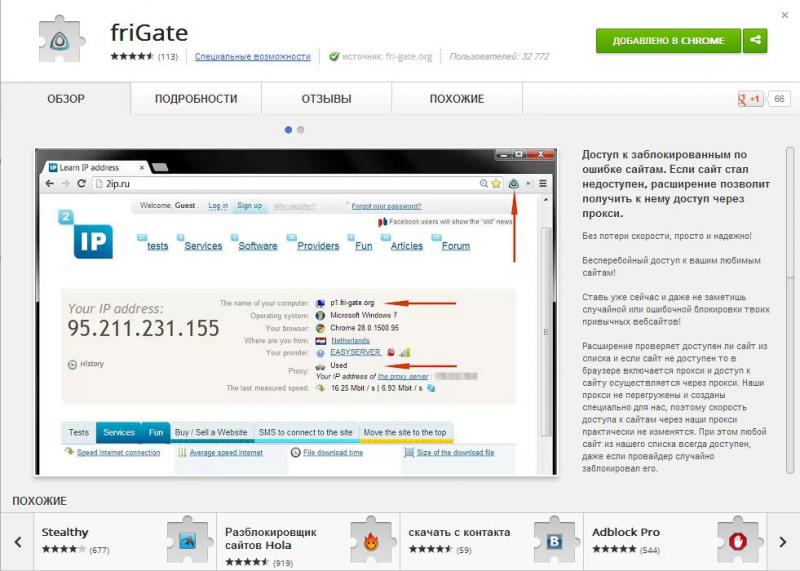
Task: Click the 'EASYSERVER' provider link
Action: tap(355, 353)
